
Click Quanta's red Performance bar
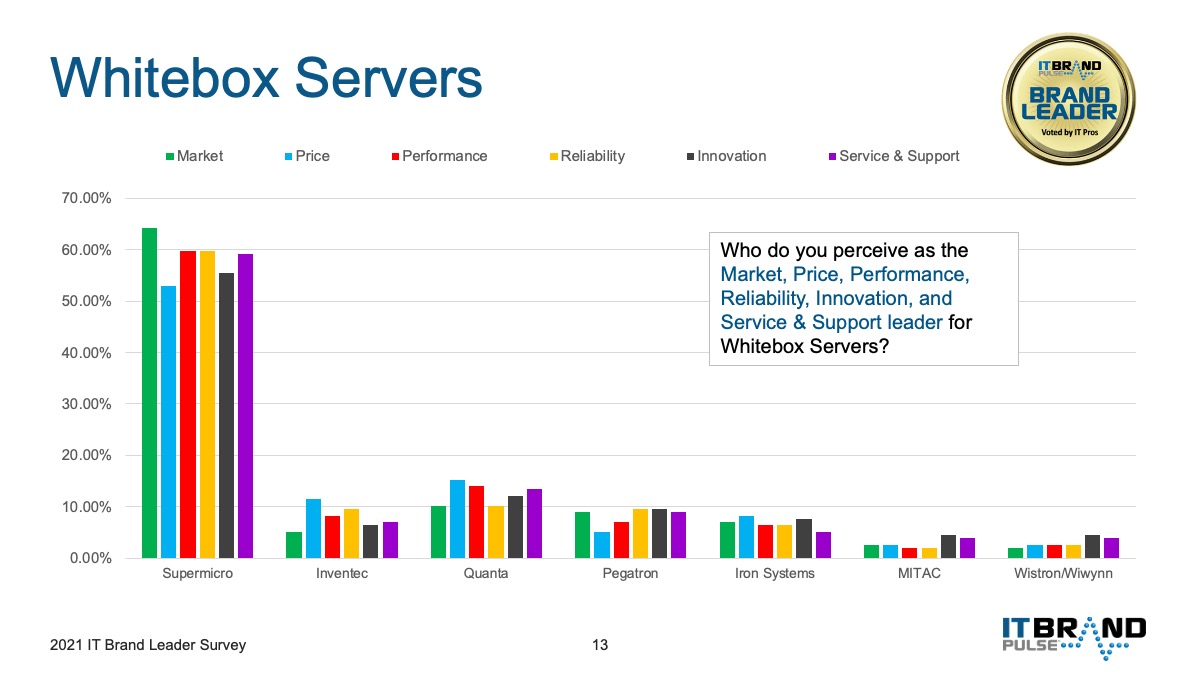pyautogui.click(x=476, y=522)
